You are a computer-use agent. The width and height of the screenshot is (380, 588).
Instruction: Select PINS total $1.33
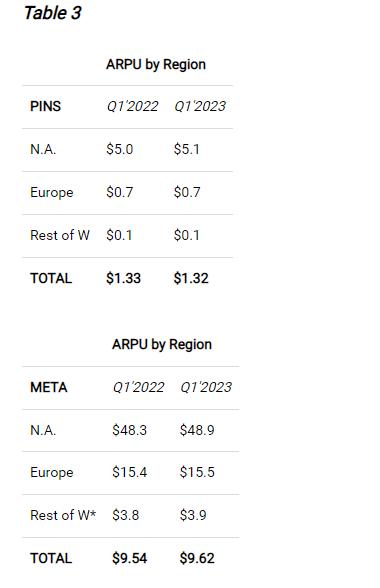point(123,278)
